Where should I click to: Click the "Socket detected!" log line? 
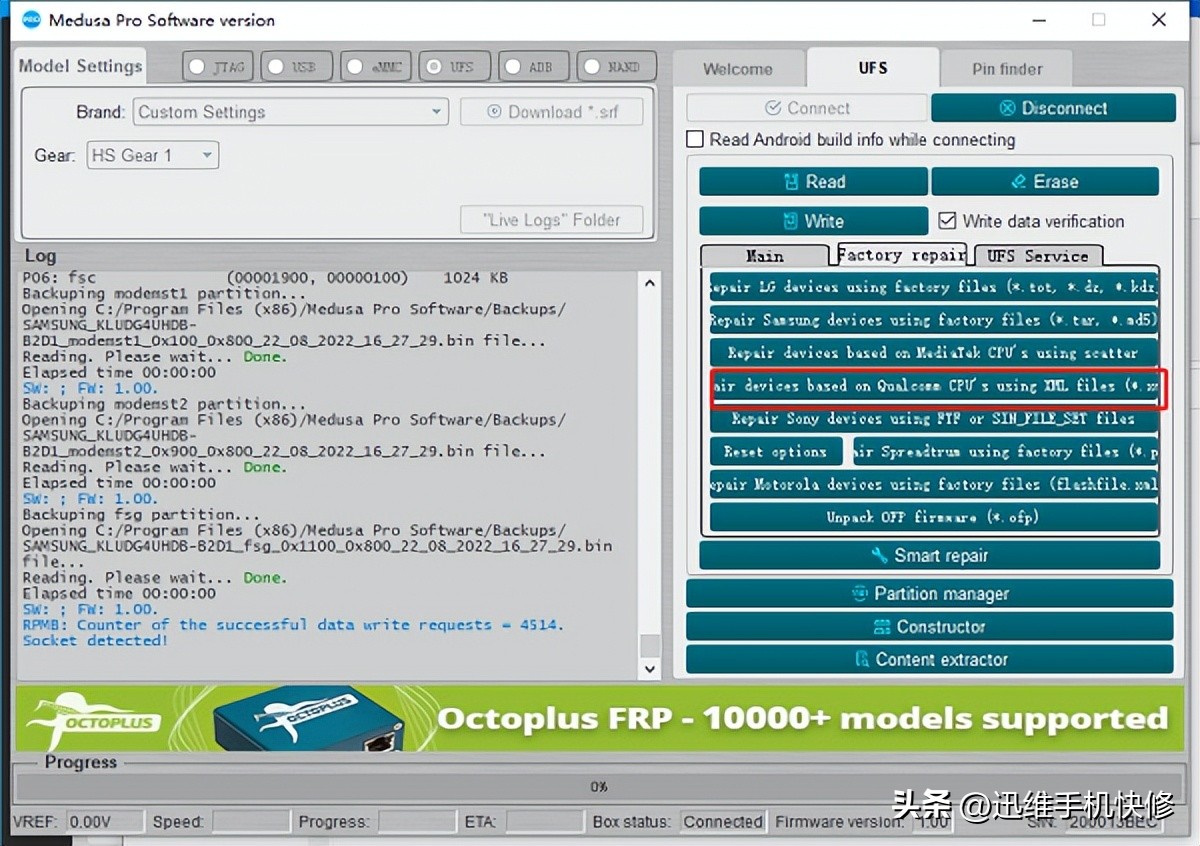pyautogui.click(x=96, y=641)
